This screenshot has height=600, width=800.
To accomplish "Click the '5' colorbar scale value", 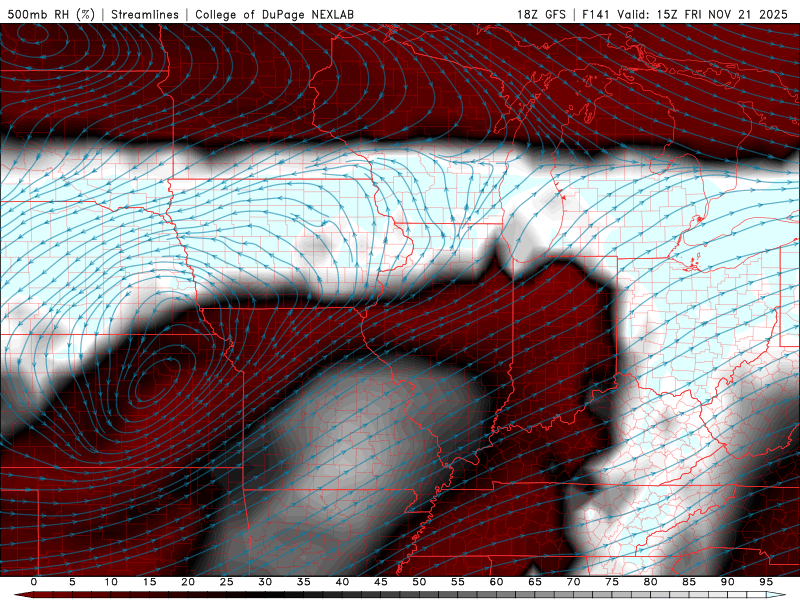I will 72,582.
